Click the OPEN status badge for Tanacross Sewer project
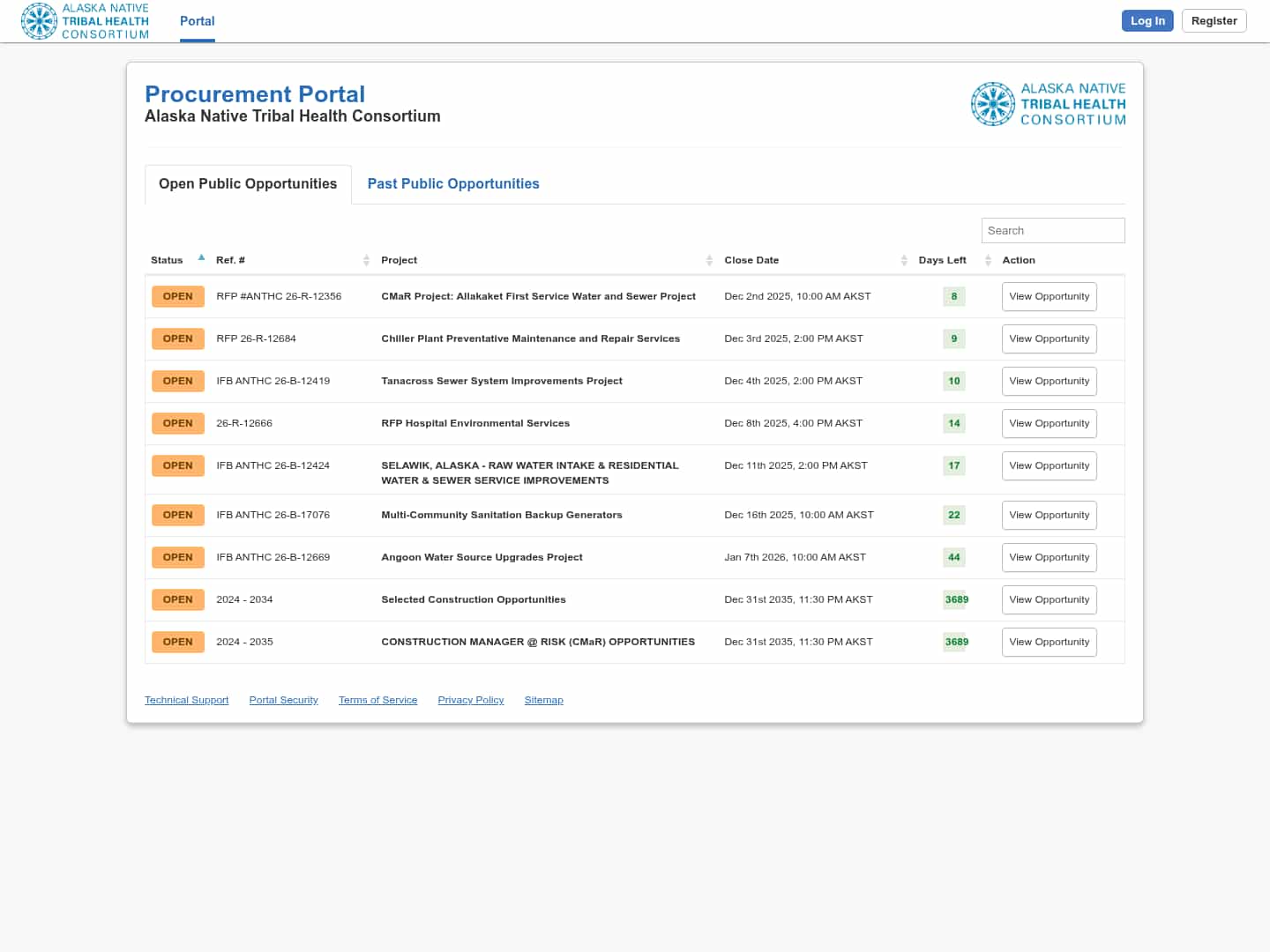The width and height of the screenshot is (1270, 952). (x=177, y=381)
